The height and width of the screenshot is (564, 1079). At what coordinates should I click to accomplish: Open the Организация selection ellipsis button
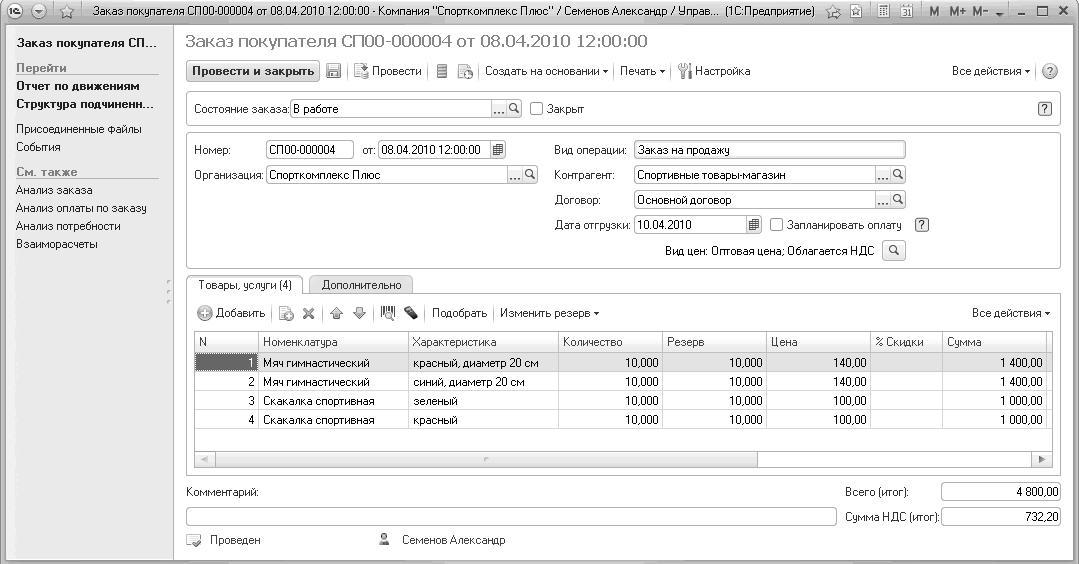coord(515,175)
